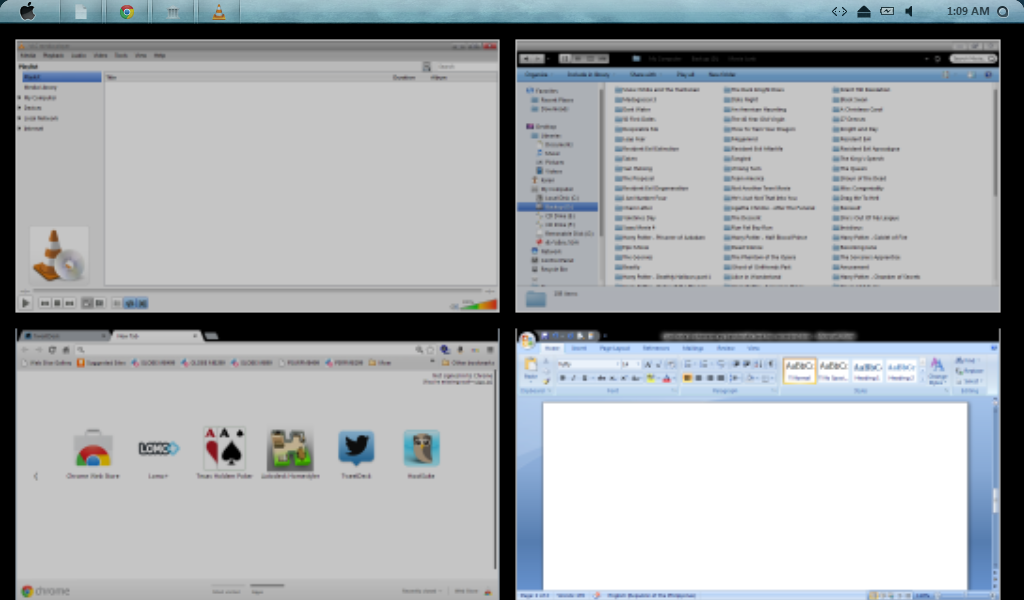Viewport: 1024px width, 600px height.
Task: Select the Normal style in Word
Action: [799, 370]
